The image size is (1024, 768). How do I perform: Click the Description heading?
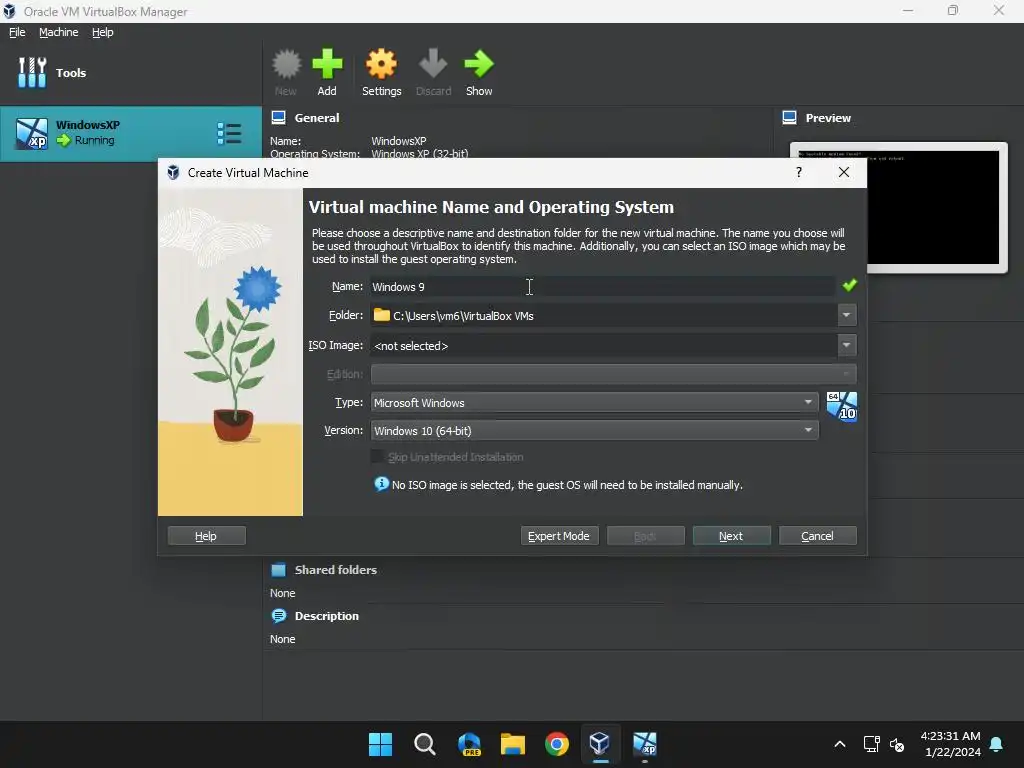point(327,616)
